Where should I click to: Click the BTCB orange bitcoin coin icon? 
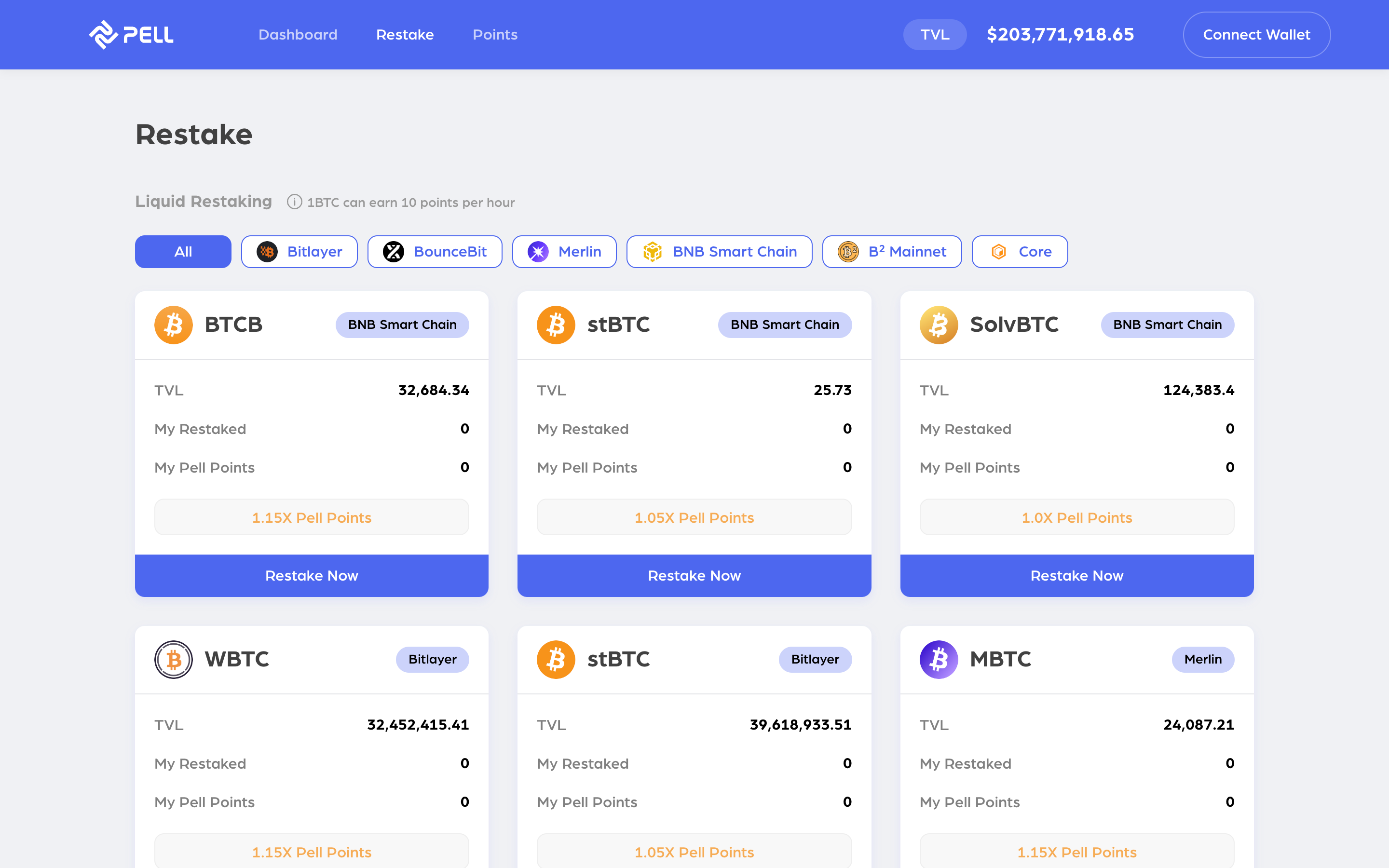point(173,325)
